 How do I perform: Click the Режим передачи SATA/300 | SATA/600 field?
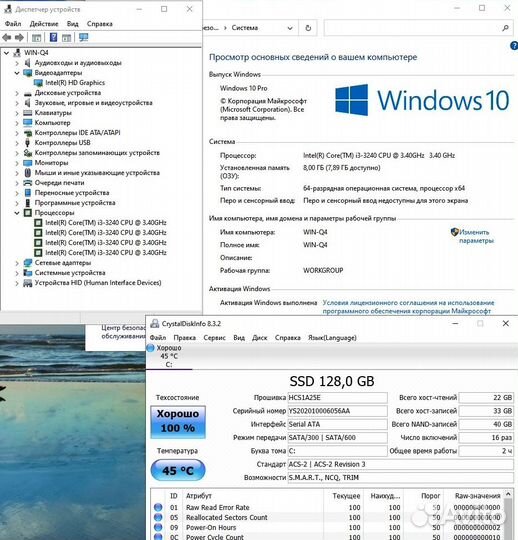point(337,437)
